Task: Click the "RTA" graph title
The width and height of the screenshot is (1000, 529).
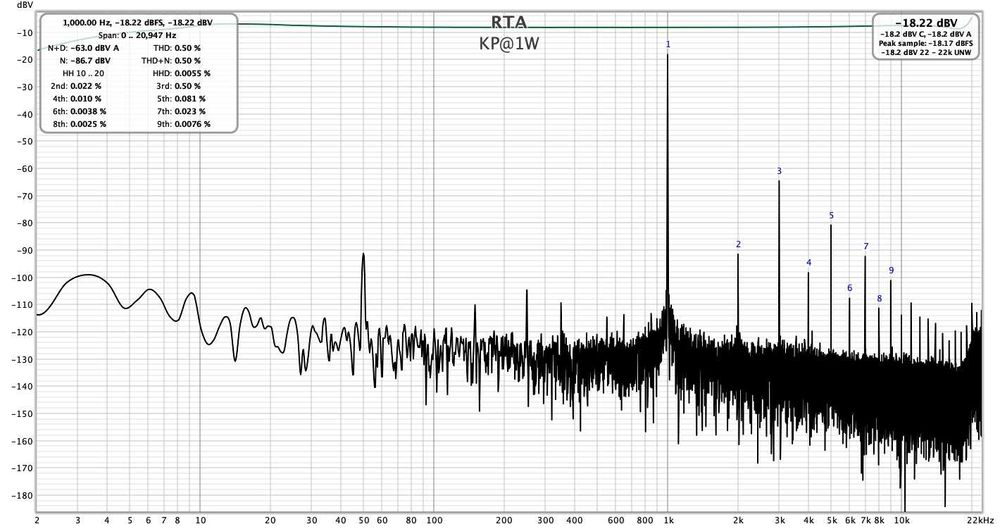Action: point(509,22)
